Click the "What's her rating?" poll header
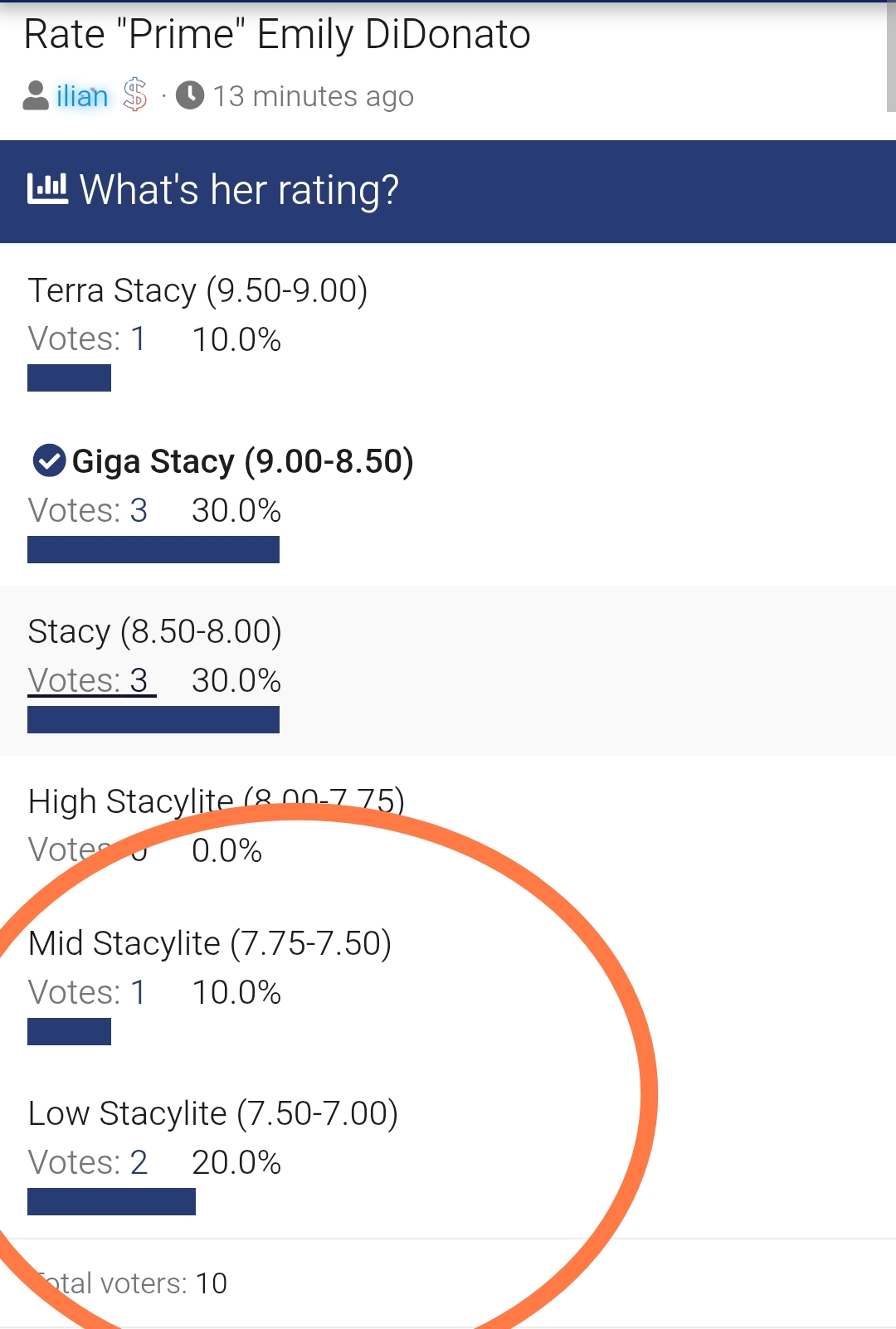Image resolution: width=896 pixels, height=1329 pixels. 239,190
